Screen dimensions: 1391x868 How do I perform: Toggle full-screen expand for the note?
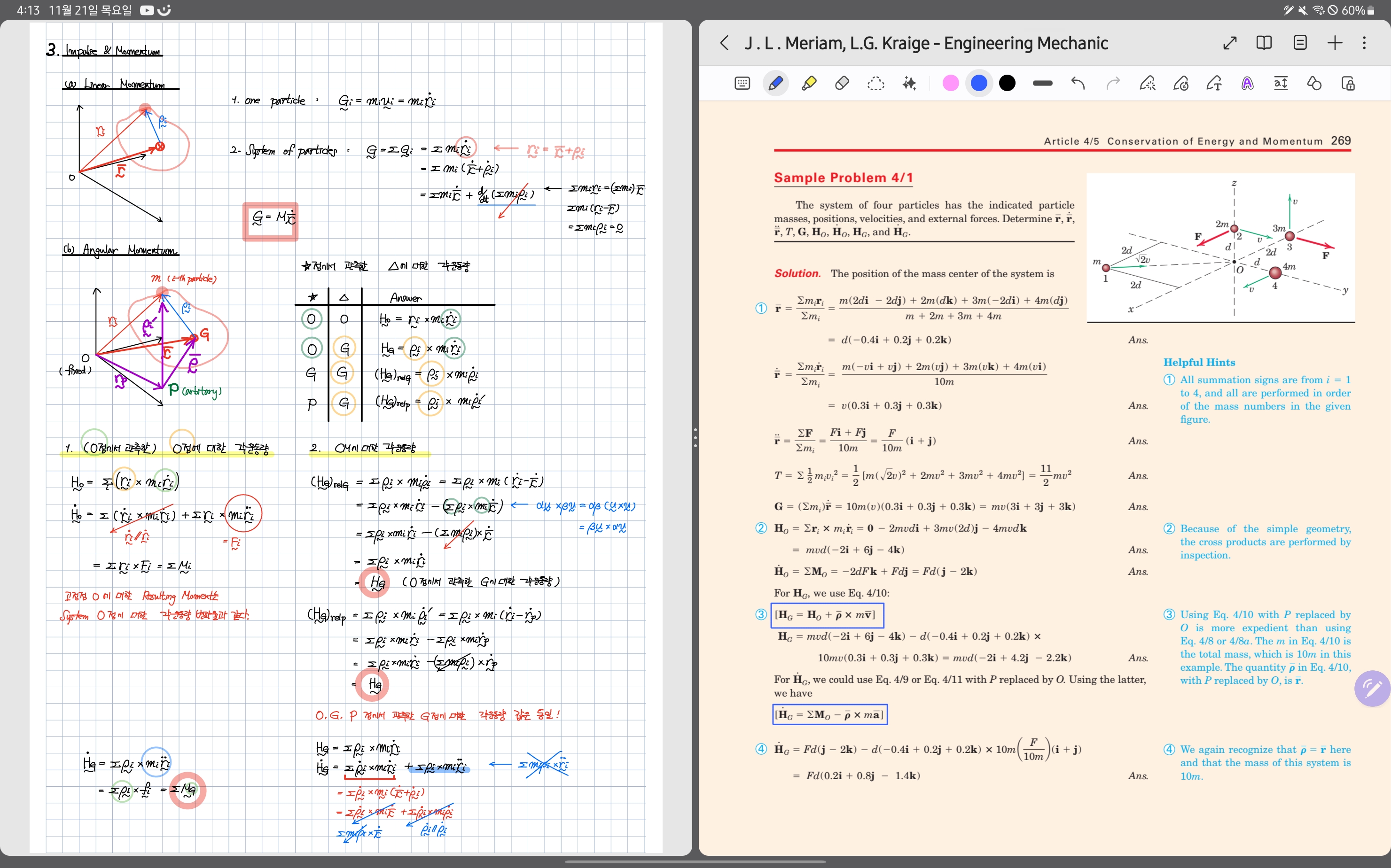coord(1230,43)
